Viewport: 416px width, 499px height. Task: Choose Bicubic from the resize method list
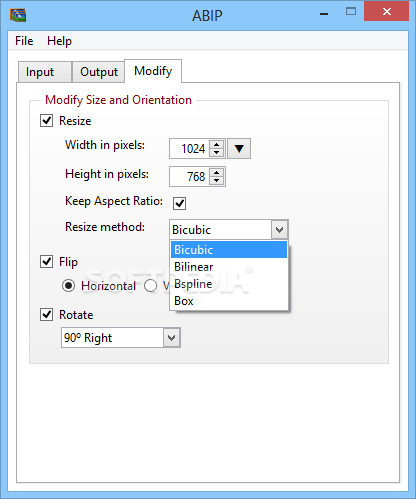(229, 250)
